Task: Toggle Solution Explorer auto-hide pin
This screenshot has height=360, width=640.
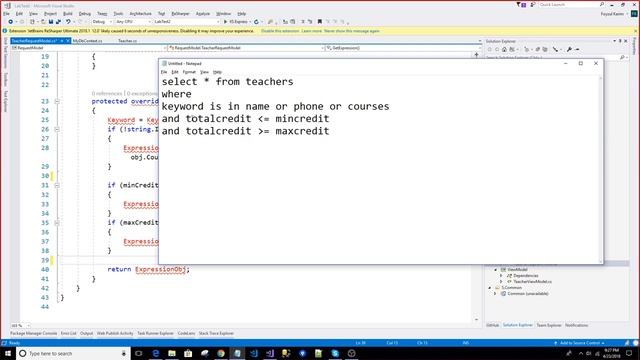Action: coord(620,41)
